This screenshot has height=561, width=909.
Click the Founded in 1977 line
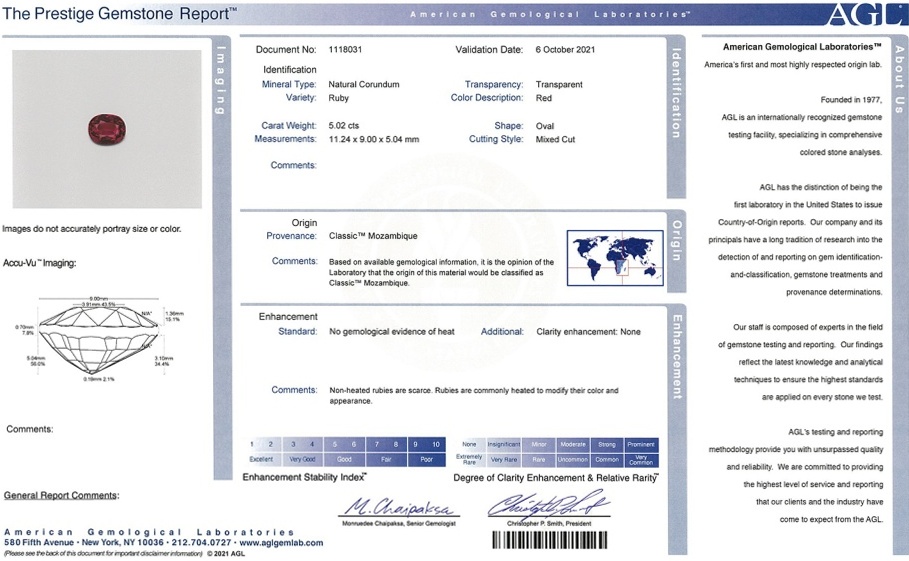[x=851, y=100]
